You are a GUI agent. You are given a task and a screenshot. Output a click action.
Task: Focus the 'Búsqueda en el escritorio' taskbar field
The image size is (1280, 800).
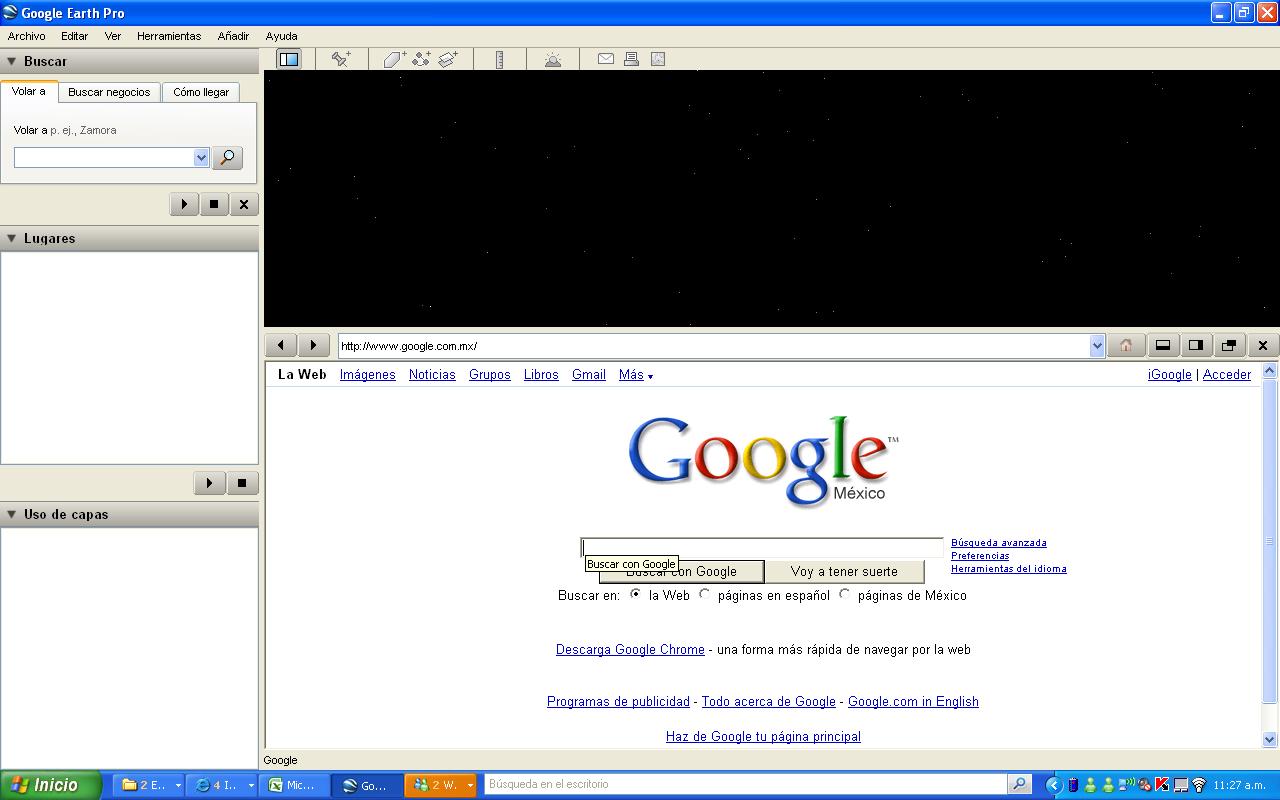click(x=746, y=785)
